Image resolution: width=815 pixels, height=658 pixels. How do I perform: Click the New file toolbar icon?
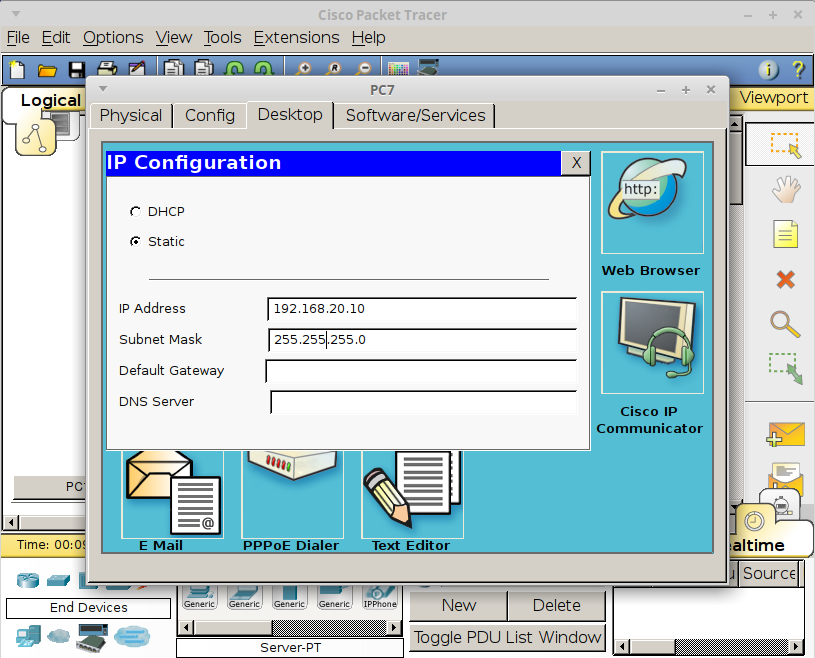(17, 69)
